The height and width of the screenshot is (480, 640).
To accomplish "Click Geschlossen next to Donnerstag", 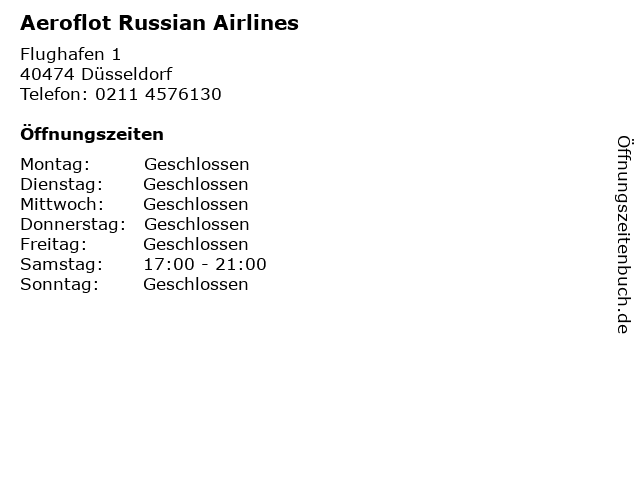I will [196, 224].
